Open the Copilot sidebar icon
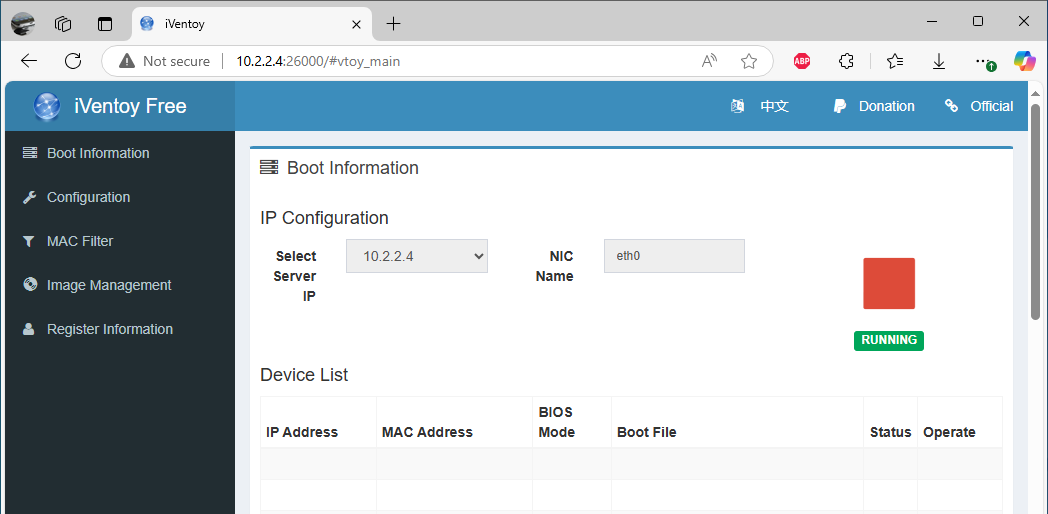 (x=1025, y=61)
